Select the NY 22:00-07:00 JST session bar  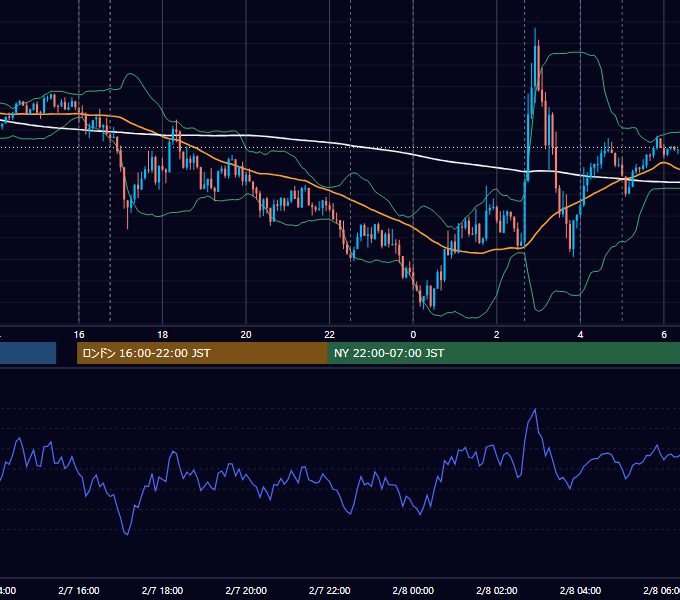(x=503, y=353)
